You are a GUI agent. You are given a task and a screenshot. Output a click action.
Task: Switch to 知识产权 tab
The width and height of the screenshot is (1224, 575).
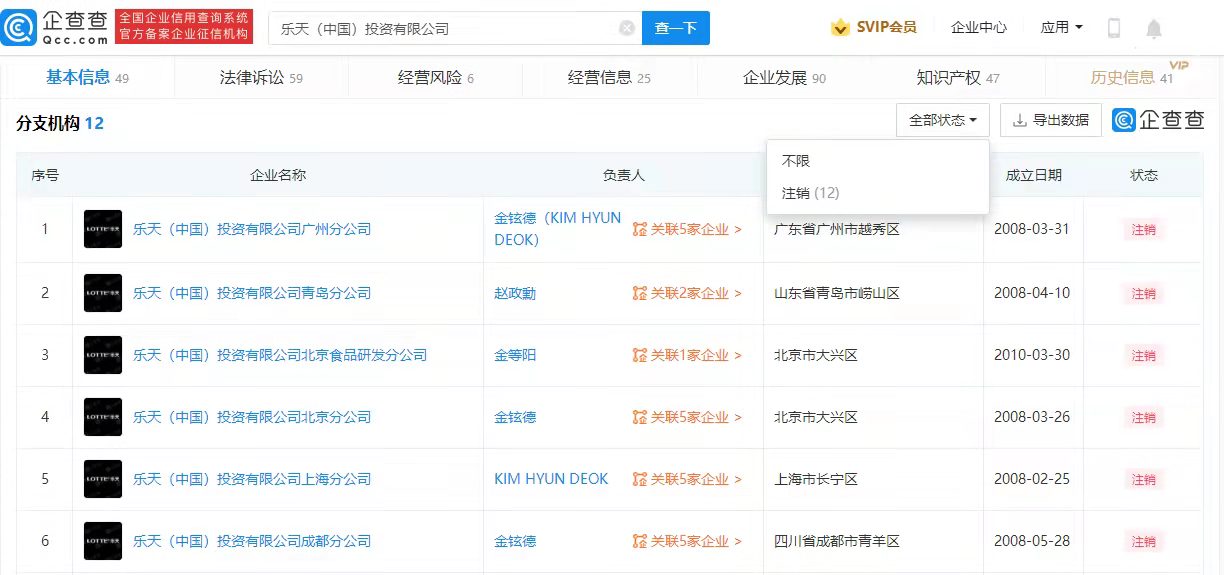pyautogui.click(x=958, y=77)
